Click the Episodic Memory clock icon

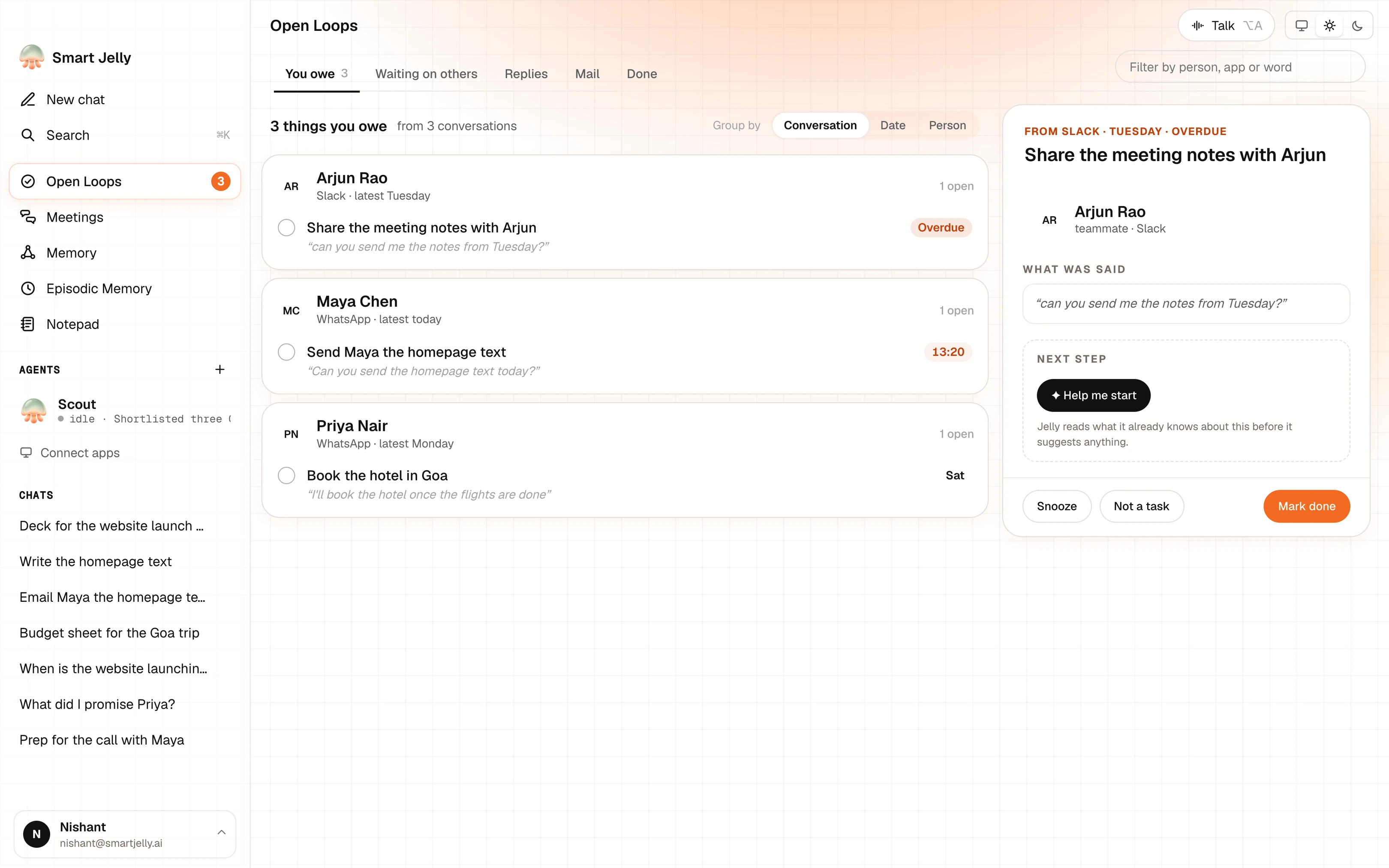[x=27, y=288]
